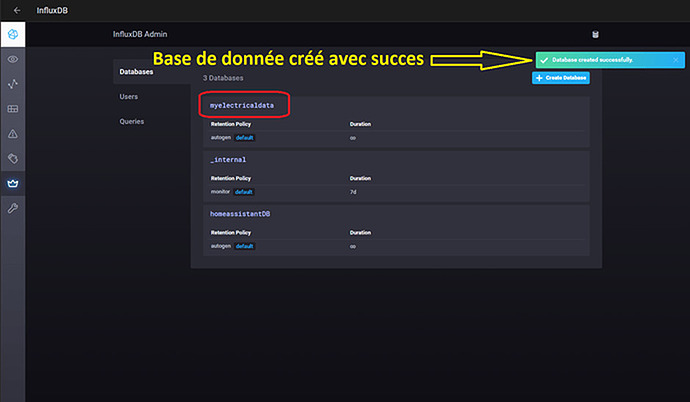The width and height of the screenshot is (690, 402).
Task: Open Configuration wrench icon
Action: point(13,208)
